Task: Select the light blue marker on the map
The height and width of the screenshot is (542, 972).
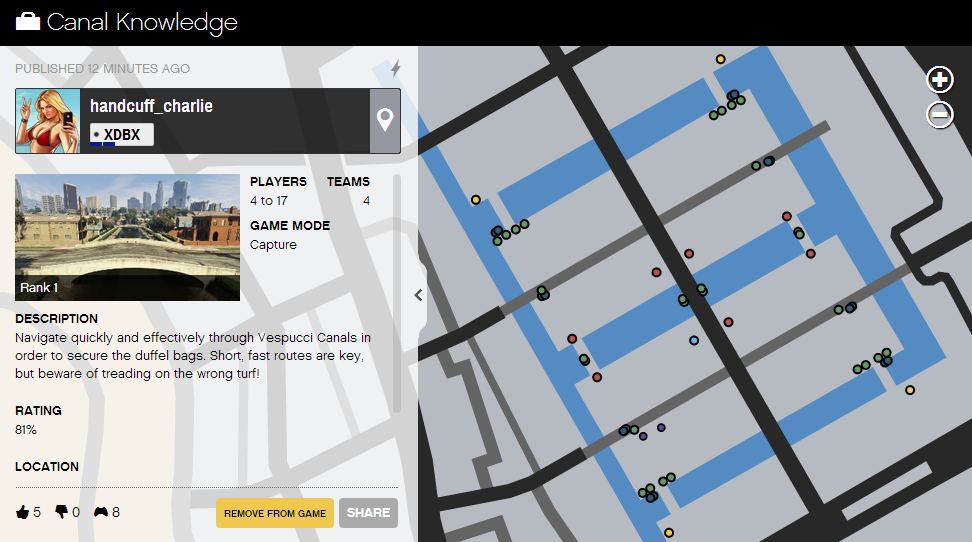Action: [x=693, y=340]
